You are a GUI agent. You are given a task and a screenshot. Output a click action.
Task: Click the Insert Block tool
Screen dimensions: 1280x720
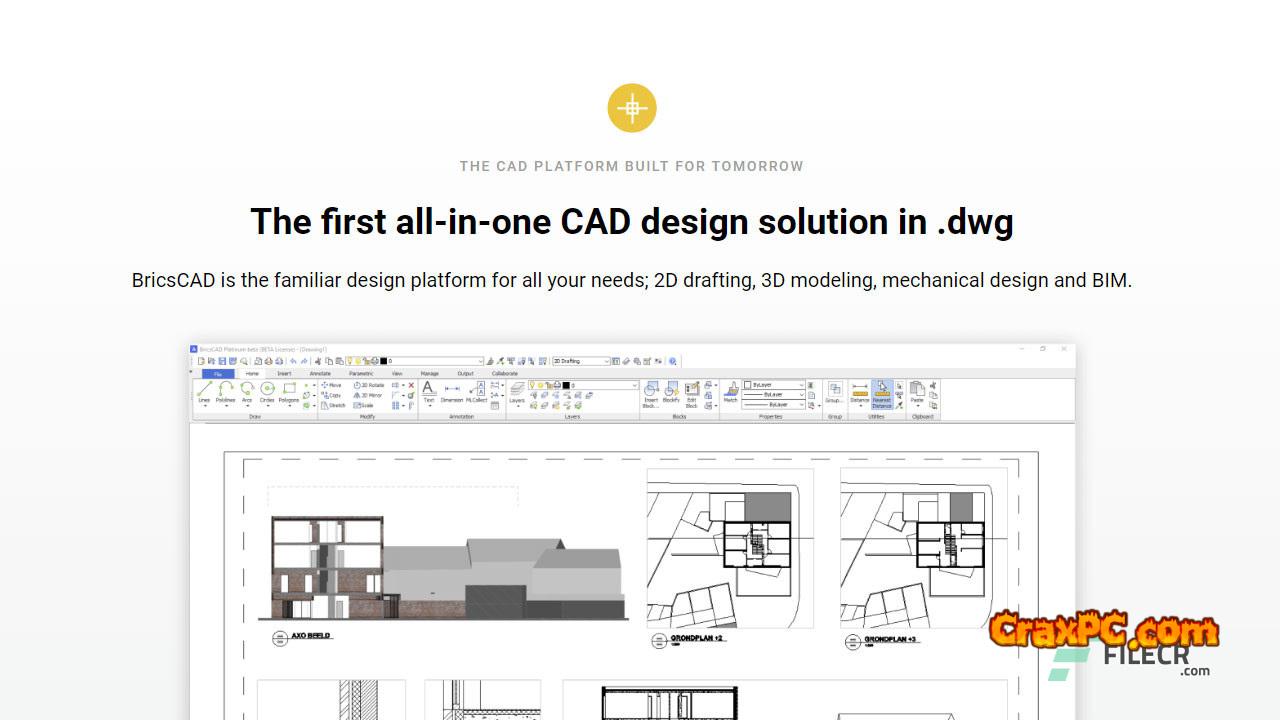pos(651,394)
